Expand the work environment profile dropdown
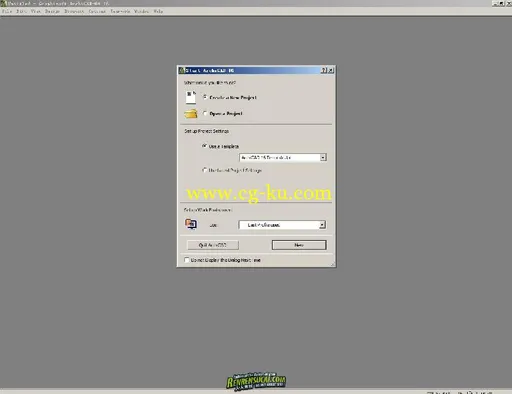 click(x=322, y=225)
